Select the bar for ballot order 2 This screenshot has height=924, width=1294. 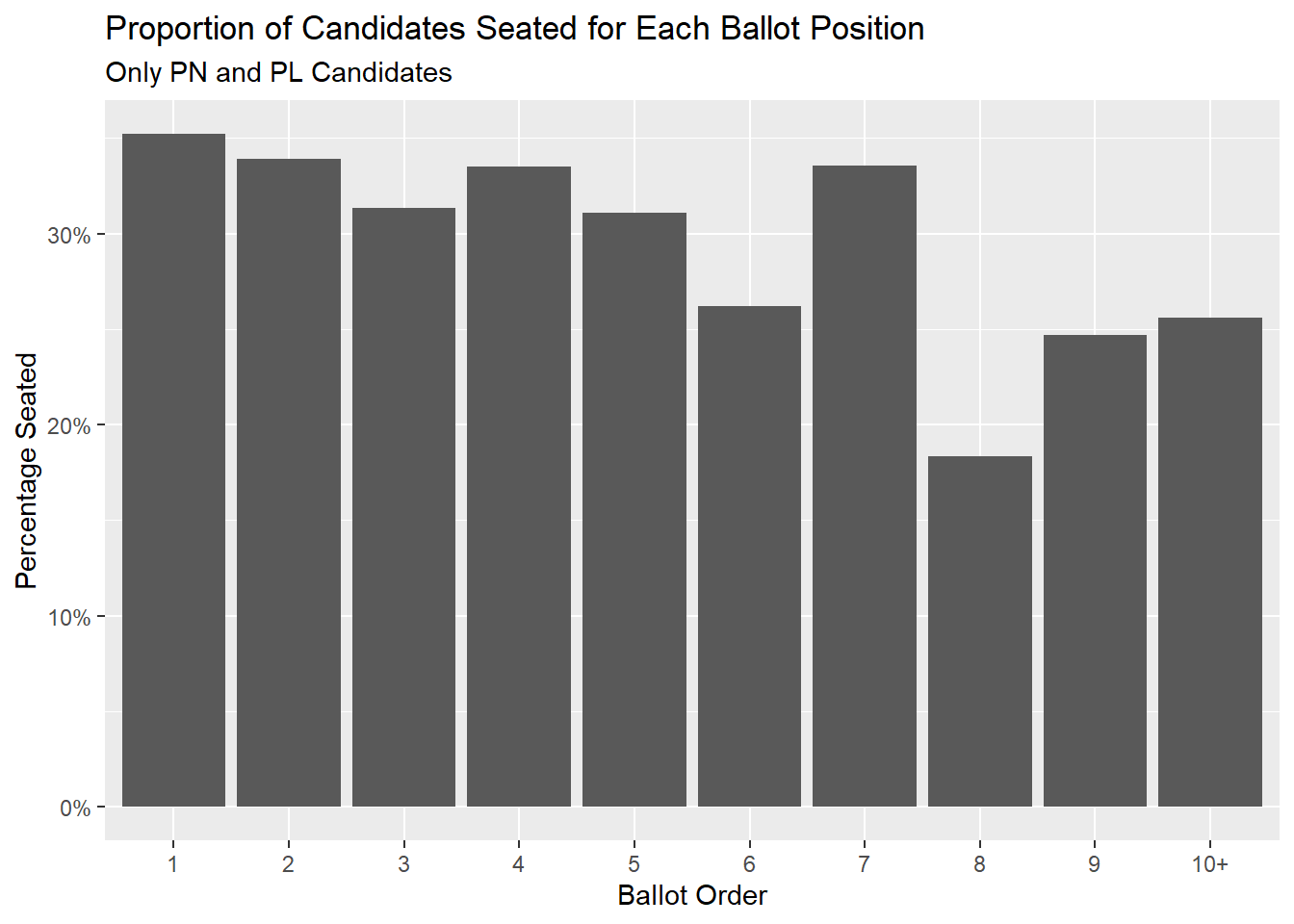[289, 482]
